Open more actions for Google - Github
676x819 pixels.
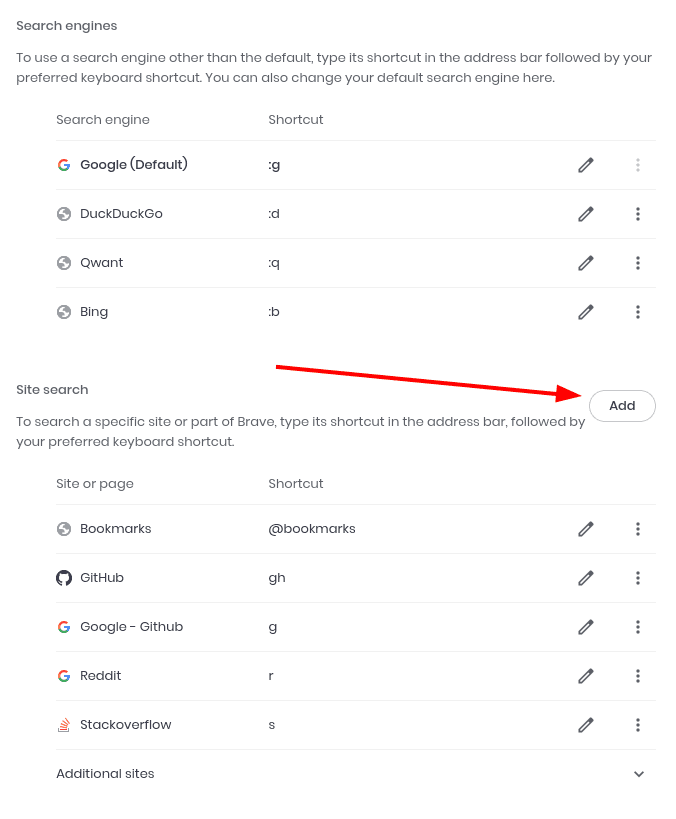point(638,627)
